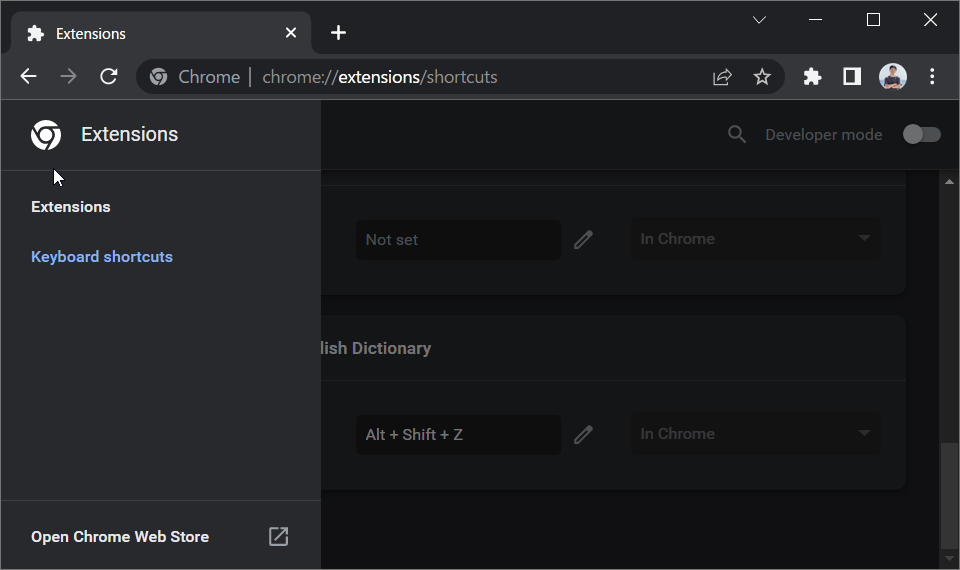Click the search extensions magnifier icon
The height and width of the screenshot is (570, 960).
tap(737, 134)
